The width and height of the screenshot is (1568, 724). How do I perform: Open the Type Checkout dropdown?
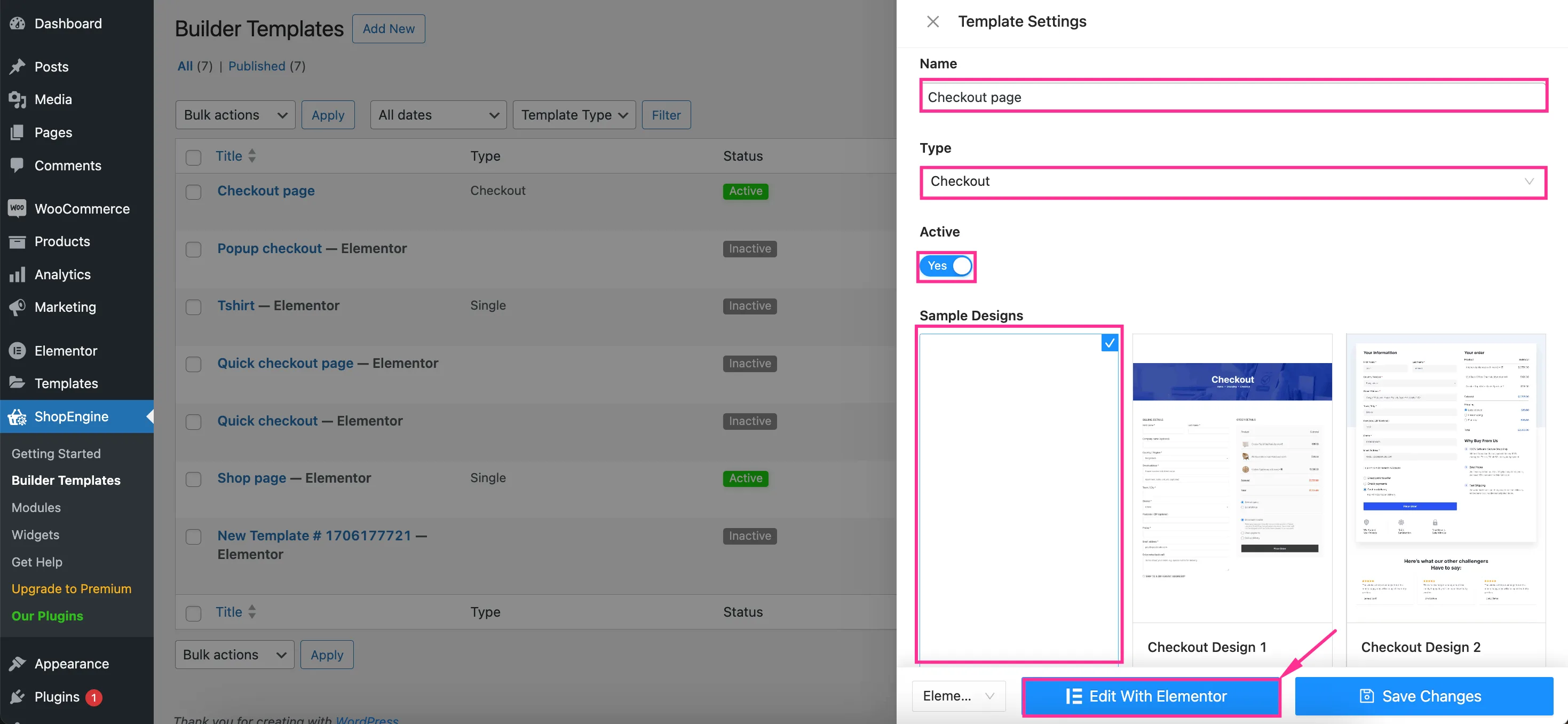pyautogui.click(x=1233, y=182)
